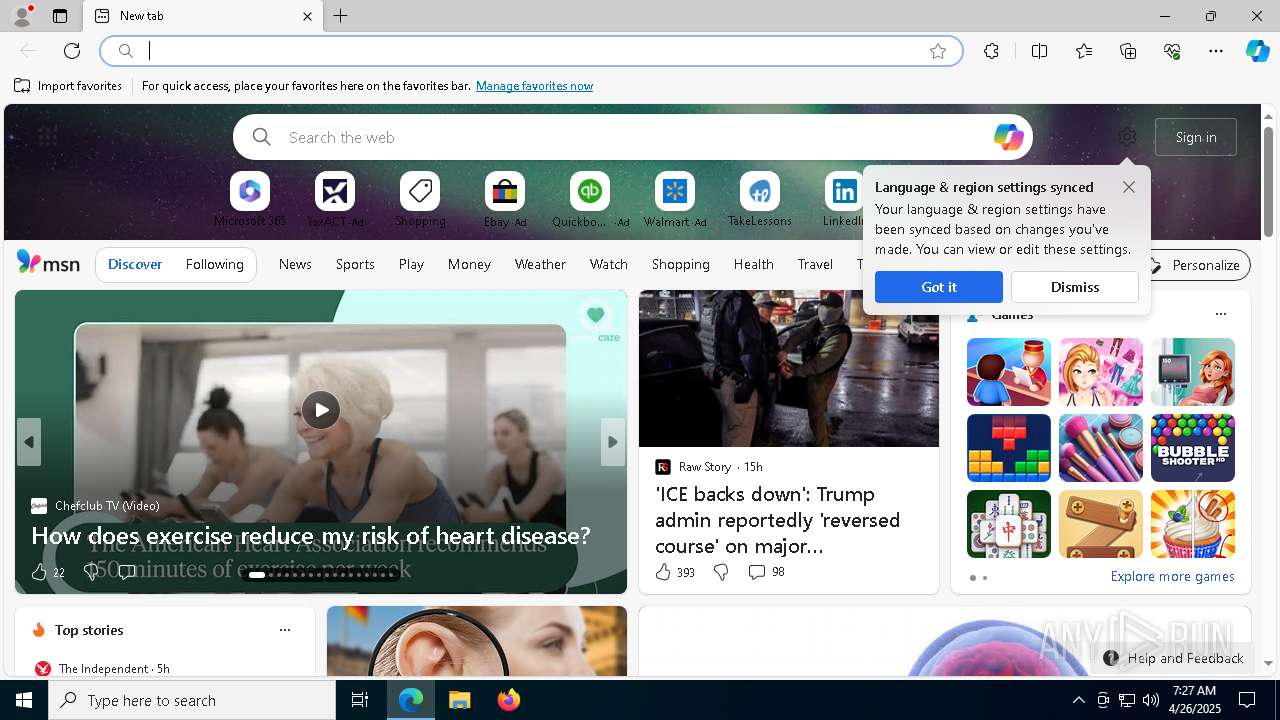Dislike the Raw Story article
1280x720 pixels.
coord(721,572)
